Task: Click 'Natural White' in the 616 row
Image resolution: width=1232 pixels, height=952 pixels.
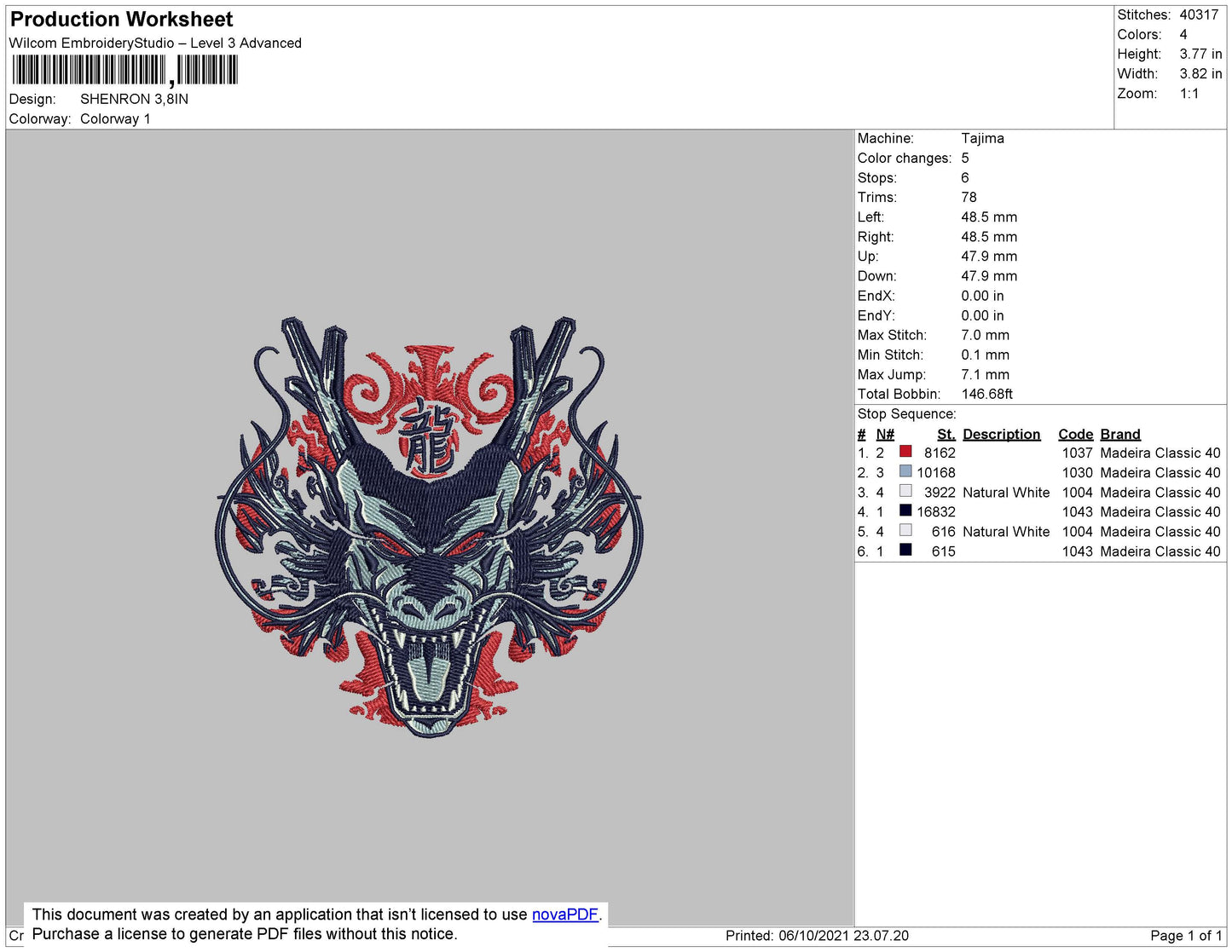Action: tap(1006, 532)
